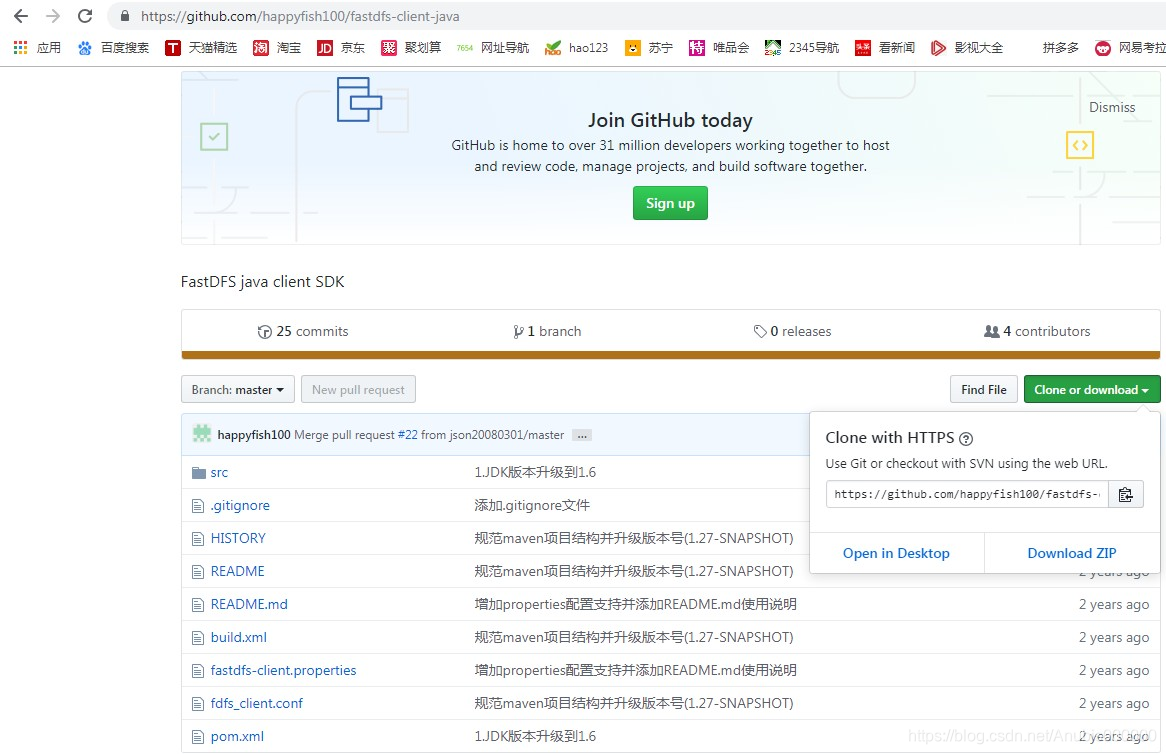Open the hao123 bookmark
1166x754 pixels.
coord(576,48)
